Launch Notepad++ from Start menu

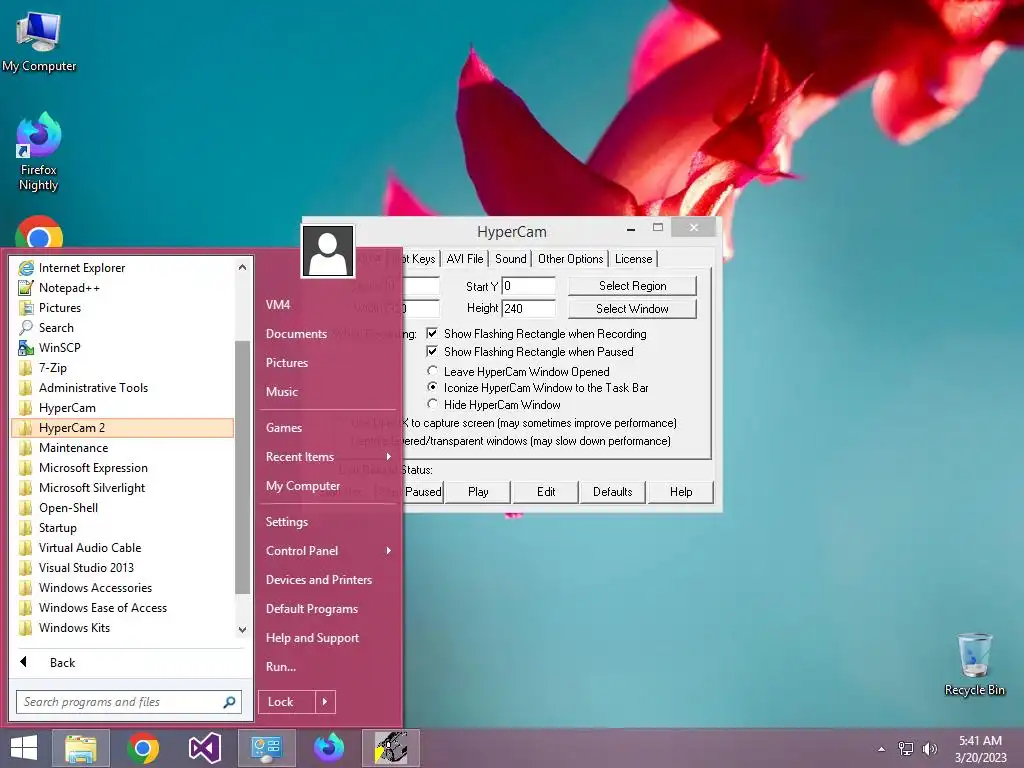pos(123,287)
